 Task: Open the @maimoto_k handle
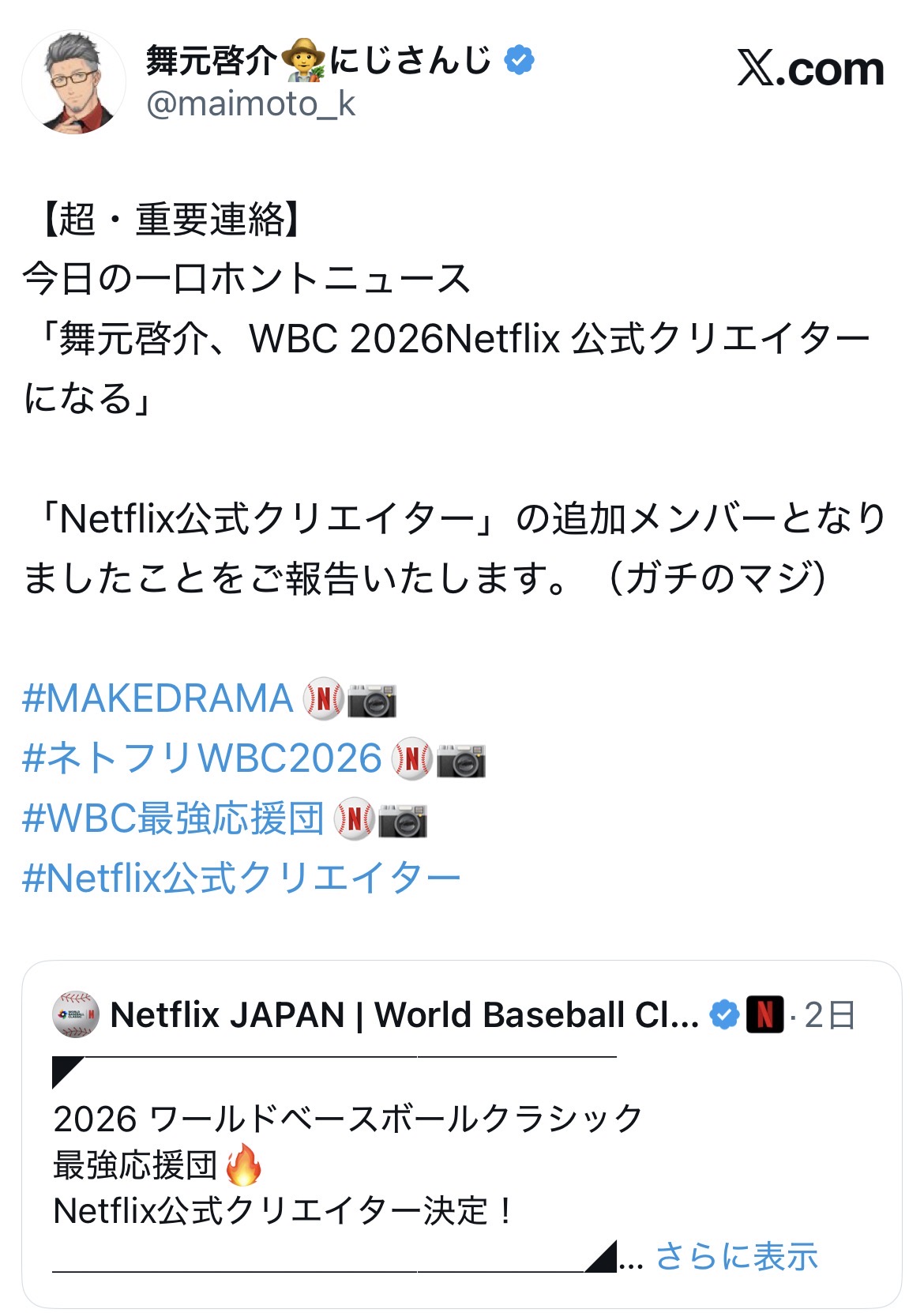click(251, 103)
